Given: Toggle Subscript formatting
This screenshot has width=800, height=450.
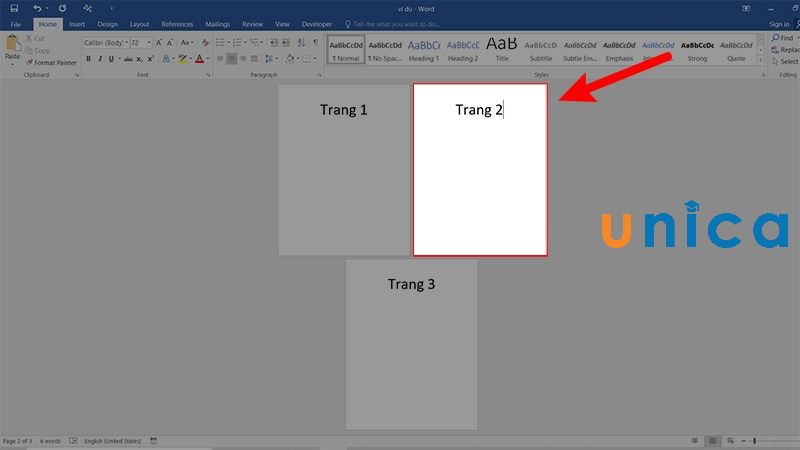Looking at the screenshot, I should [139, 59].
